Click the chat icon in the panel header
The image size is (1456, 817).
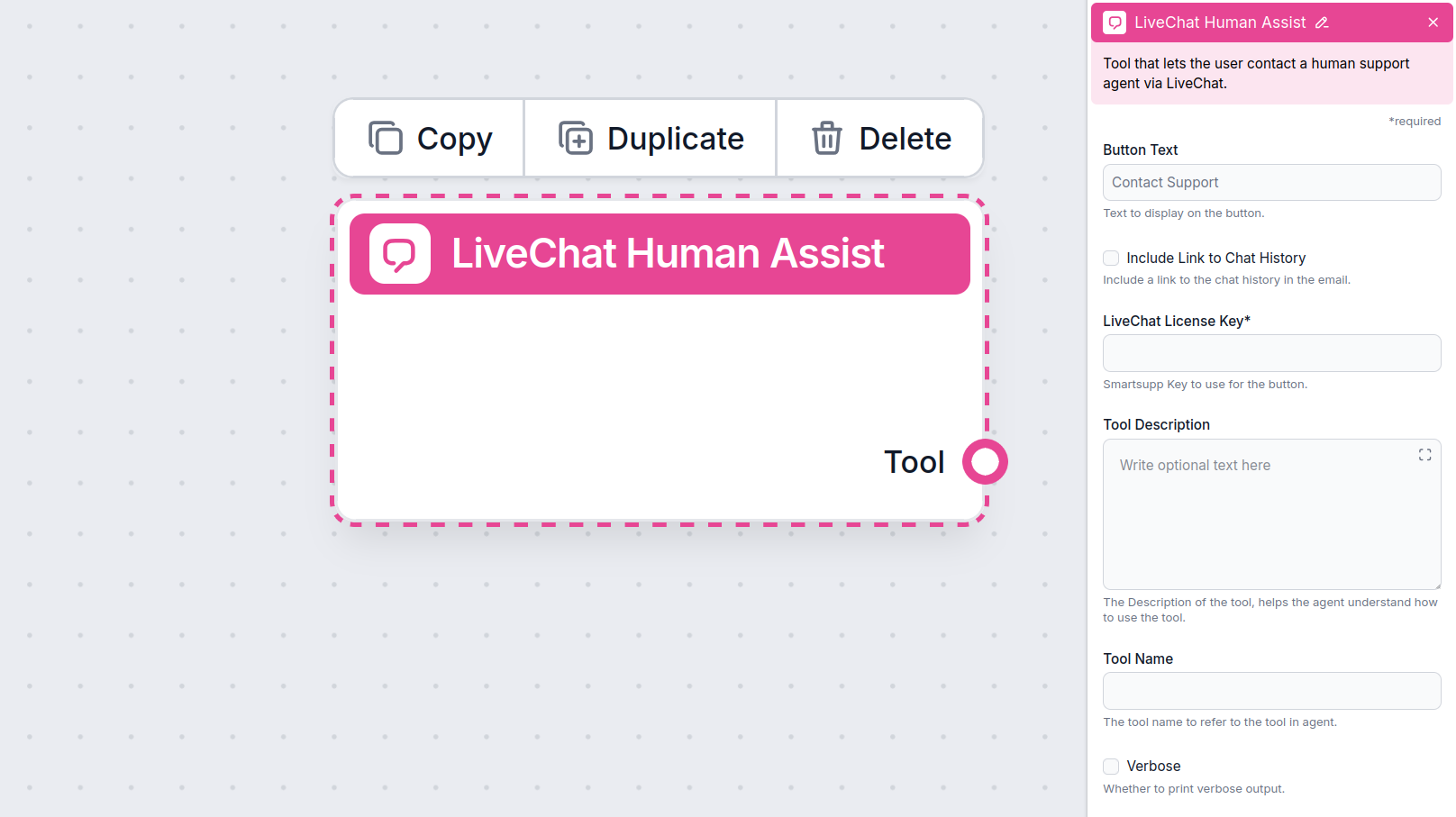pyautogui.click(x=1115, y=22)
